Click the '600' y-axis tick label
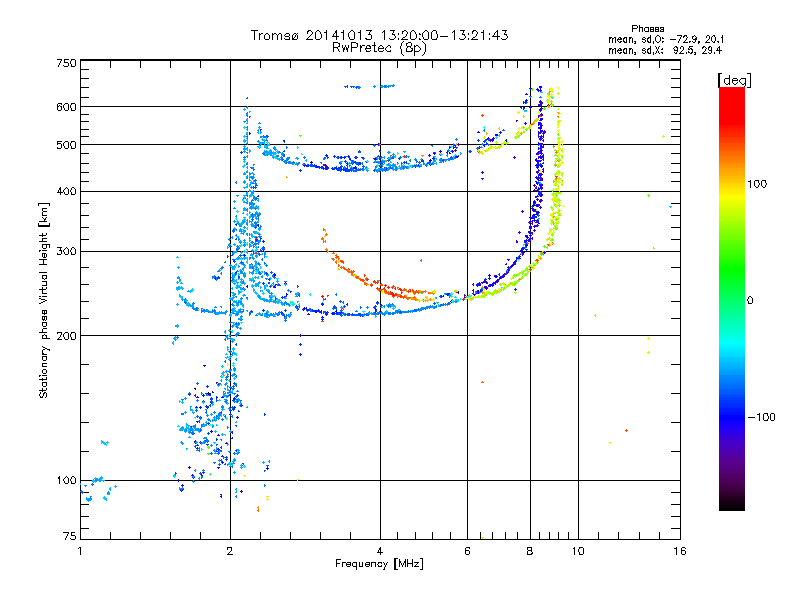This screenshot has height=600, width=800. pos(67,107)
